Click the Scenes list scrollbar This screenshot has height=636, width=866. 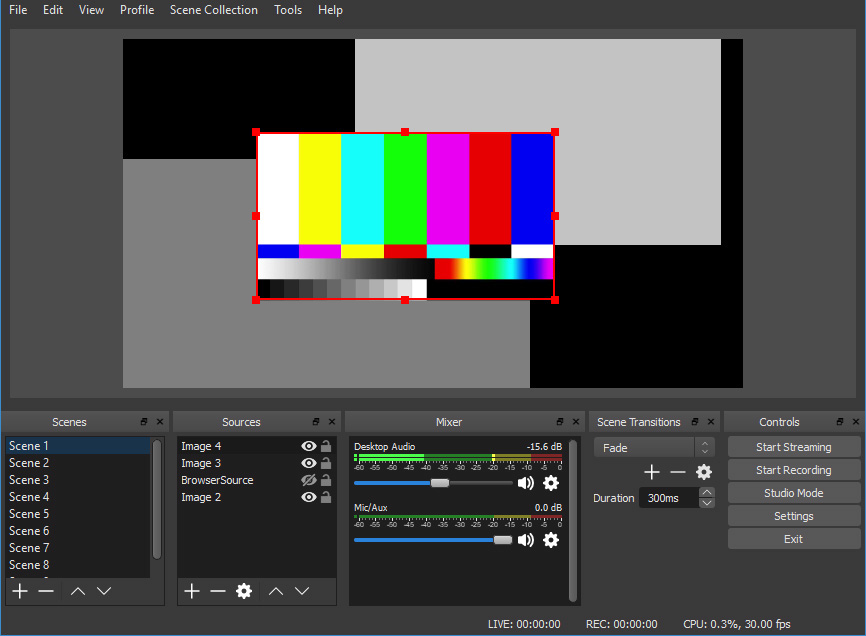157,500
